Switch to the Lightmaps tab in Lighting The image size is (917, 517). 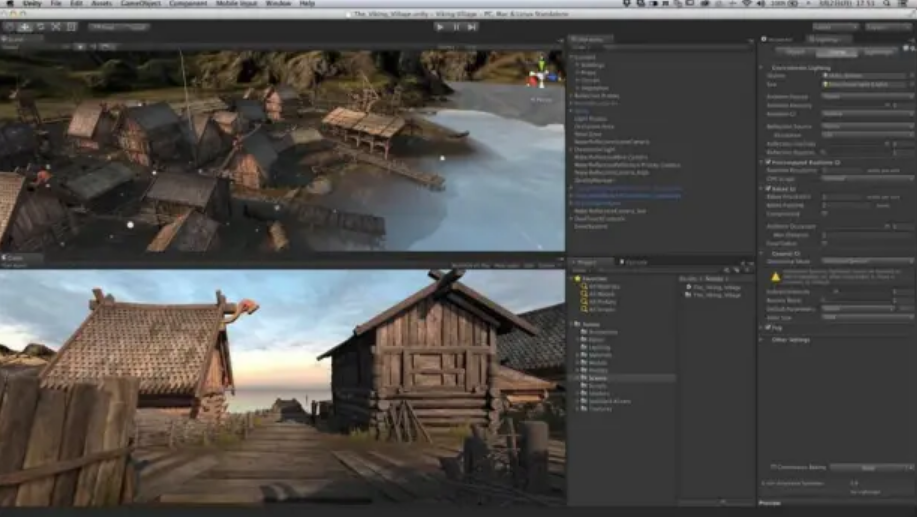[x=878, y=52]
